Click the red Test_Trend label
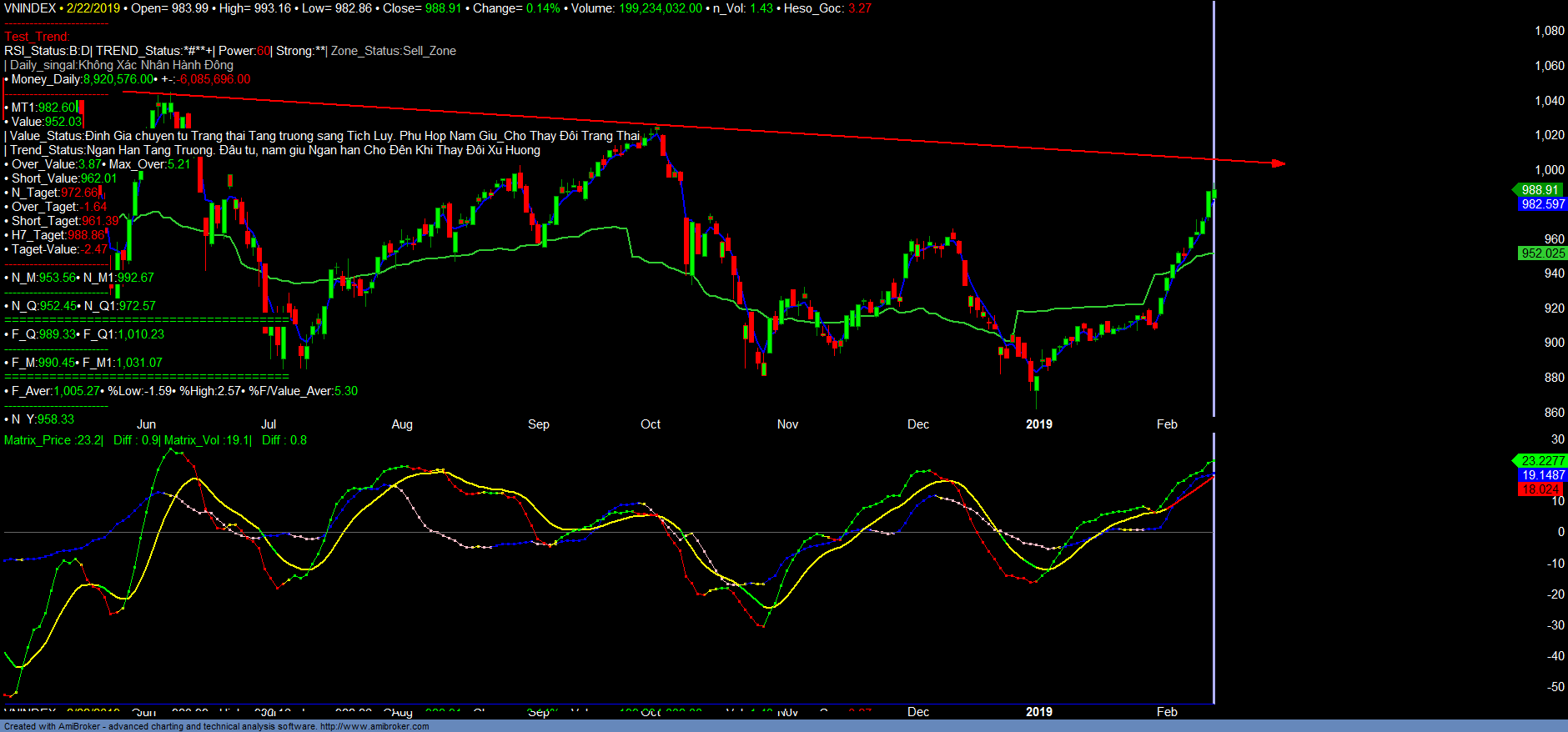The height and width of the screenshot is (732, 1568). click(x=38, y=37)
